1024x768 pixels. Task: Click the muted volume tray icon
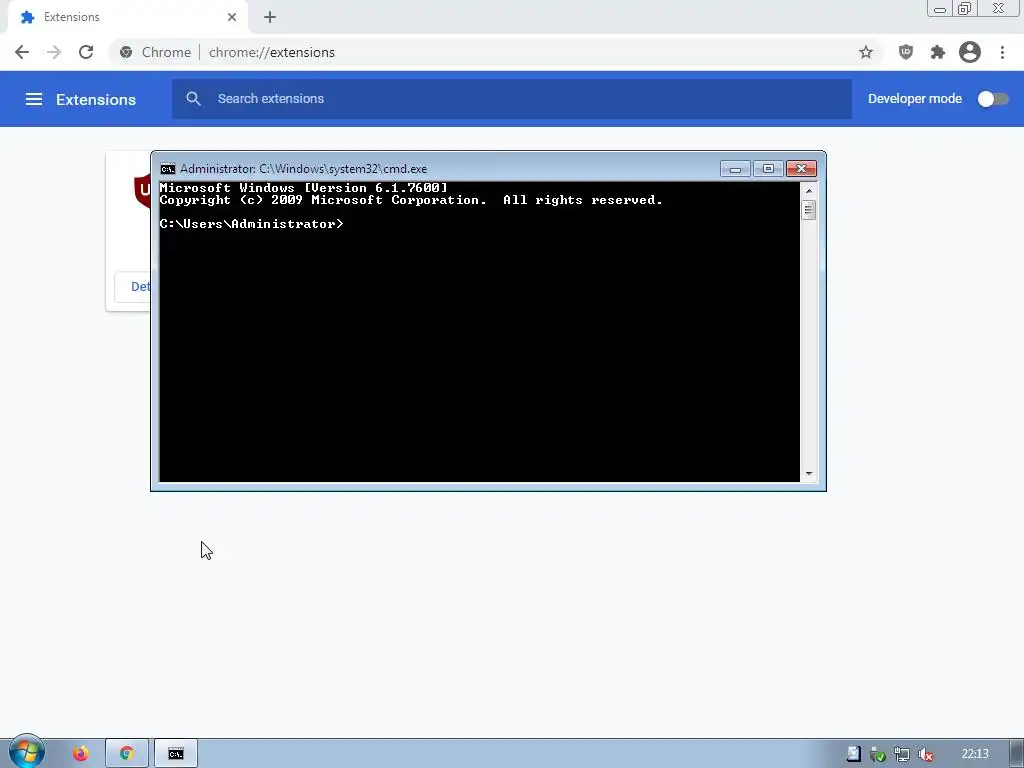point(925,755)
